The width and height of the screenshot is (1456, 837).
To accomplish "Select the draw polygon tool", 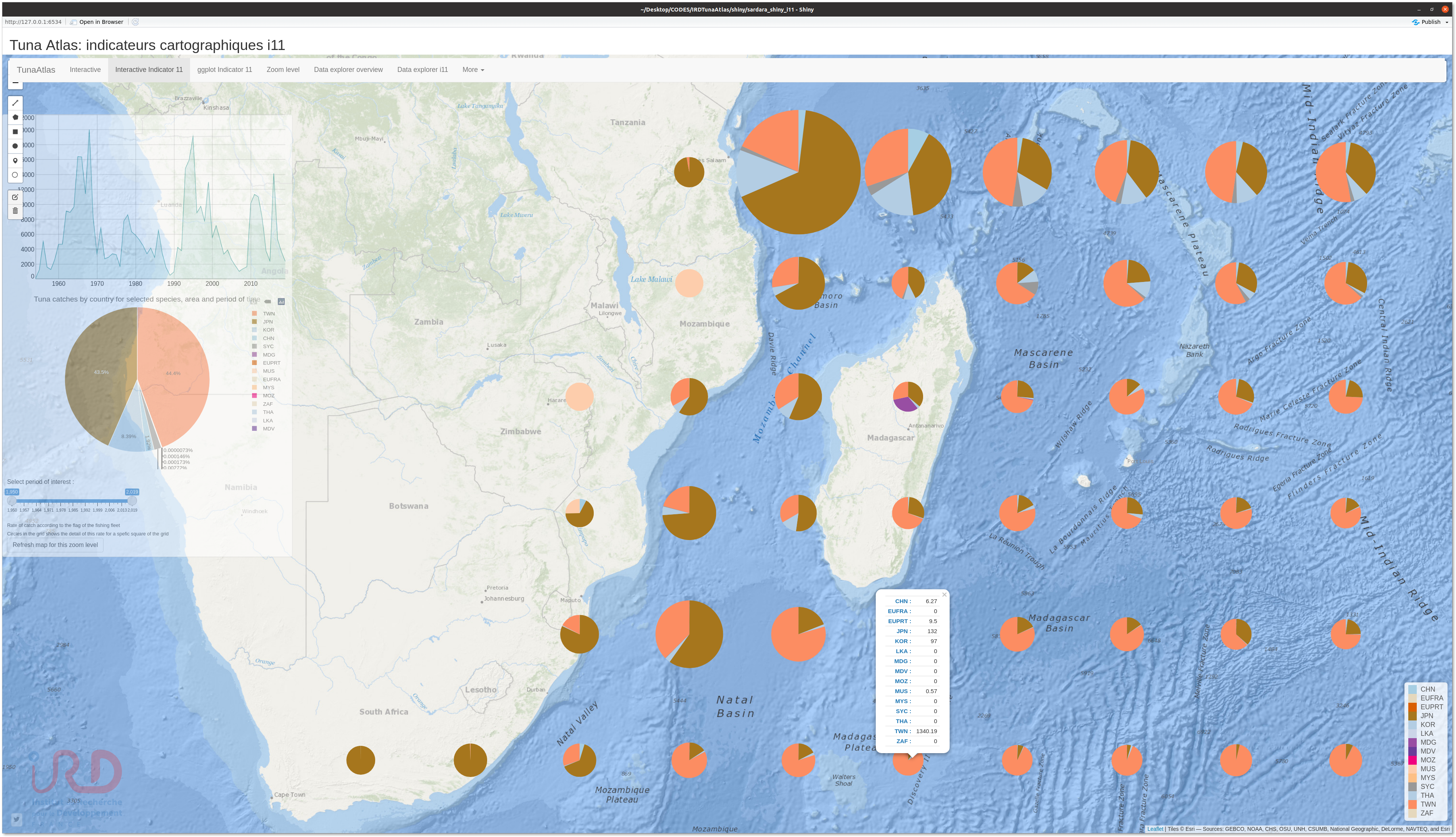I will [x=15, y=117].
